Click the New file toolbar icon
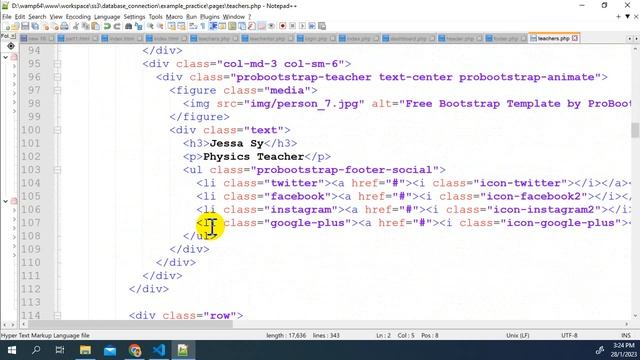 (x=7, y=26)
